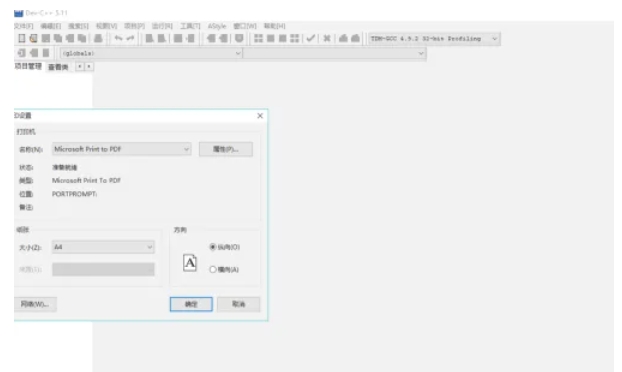Open the 工具[T] menu

click(190, 26)
